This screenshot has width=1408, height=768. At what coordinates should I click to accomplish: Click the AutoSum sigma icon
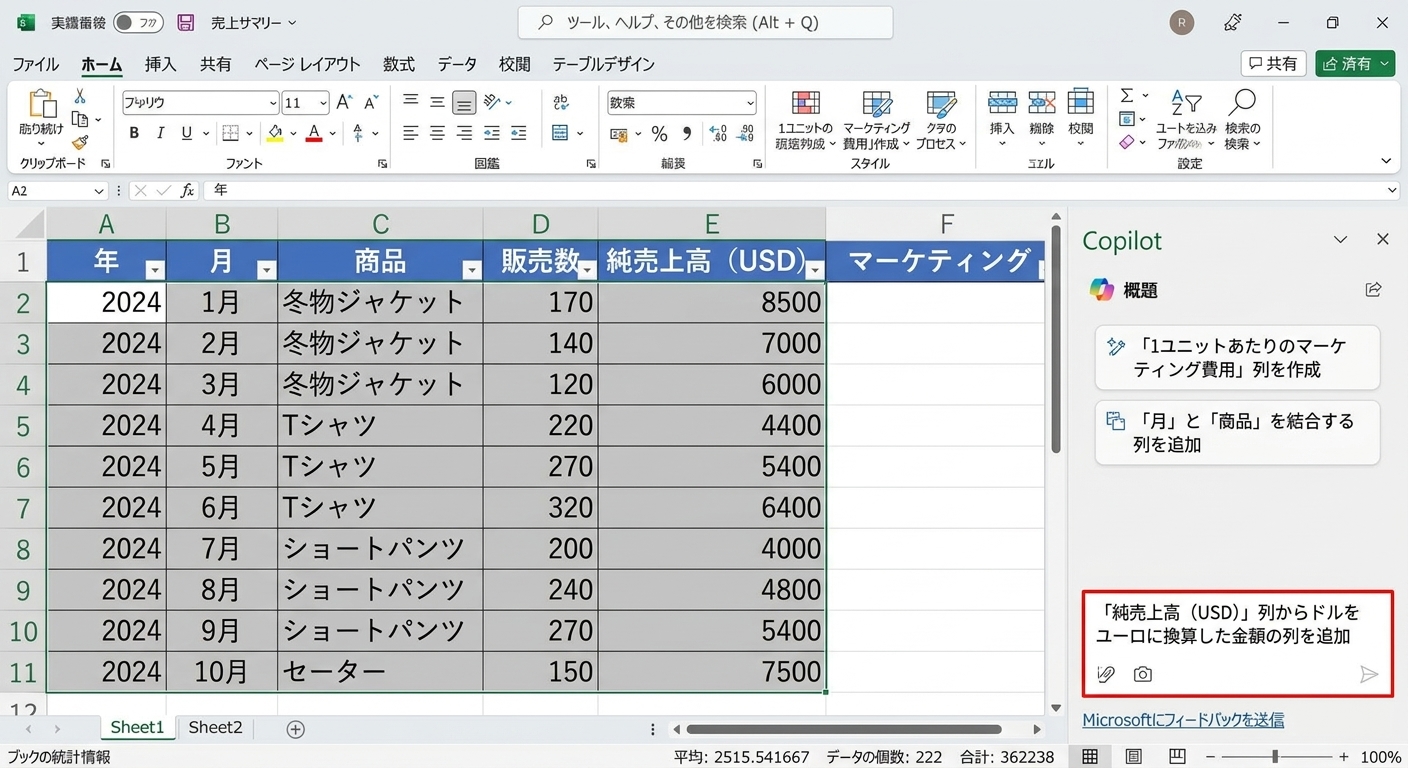pos(1127,96)
